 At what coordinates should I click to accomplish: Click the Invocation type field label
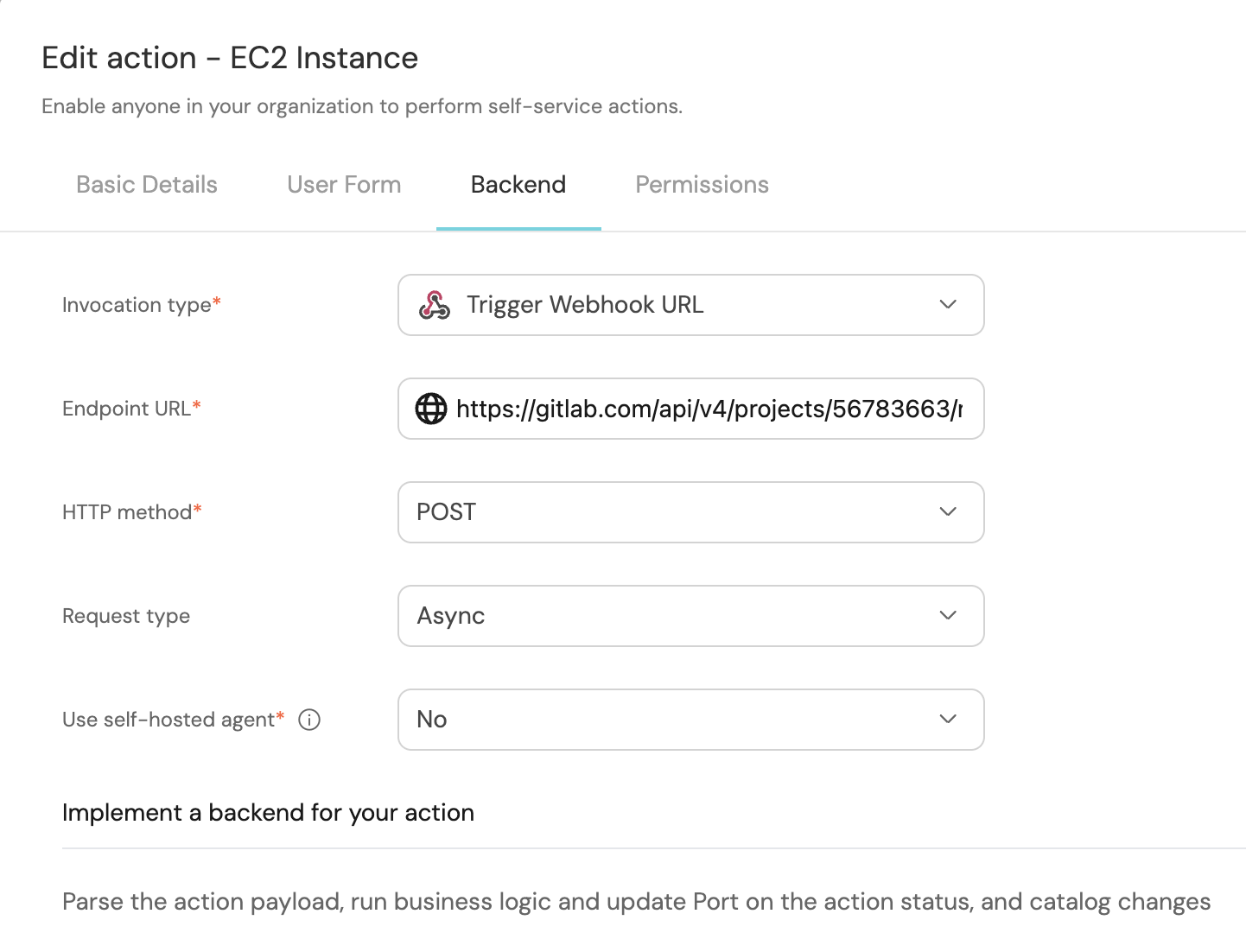click(137, 305)
